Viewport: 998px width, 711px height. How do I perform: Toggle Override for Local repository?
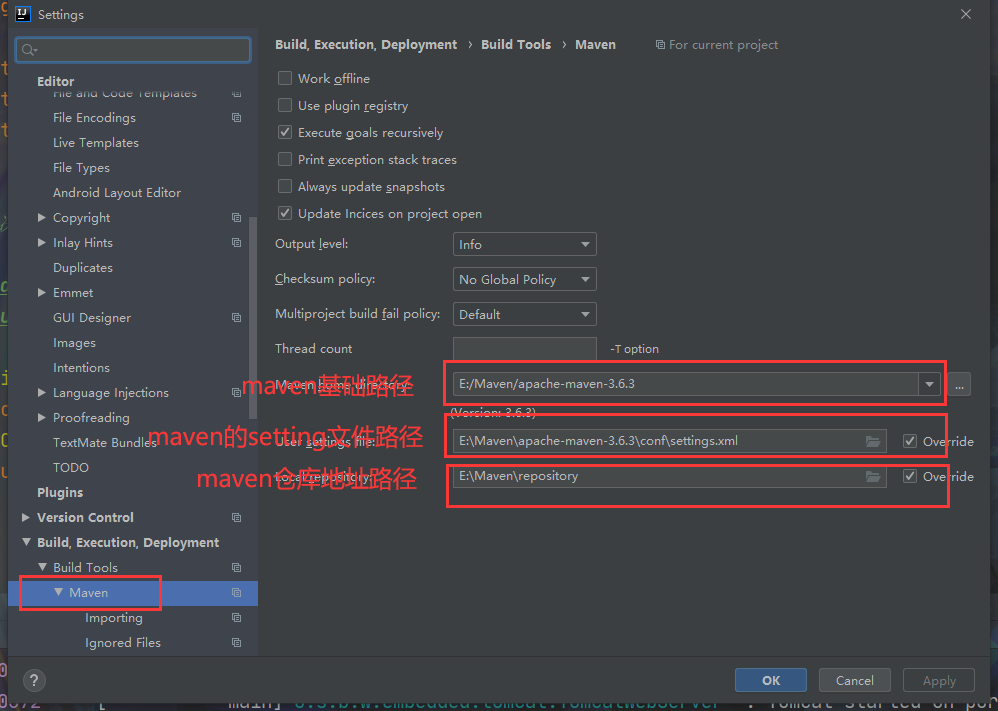(x=910, y=476)
